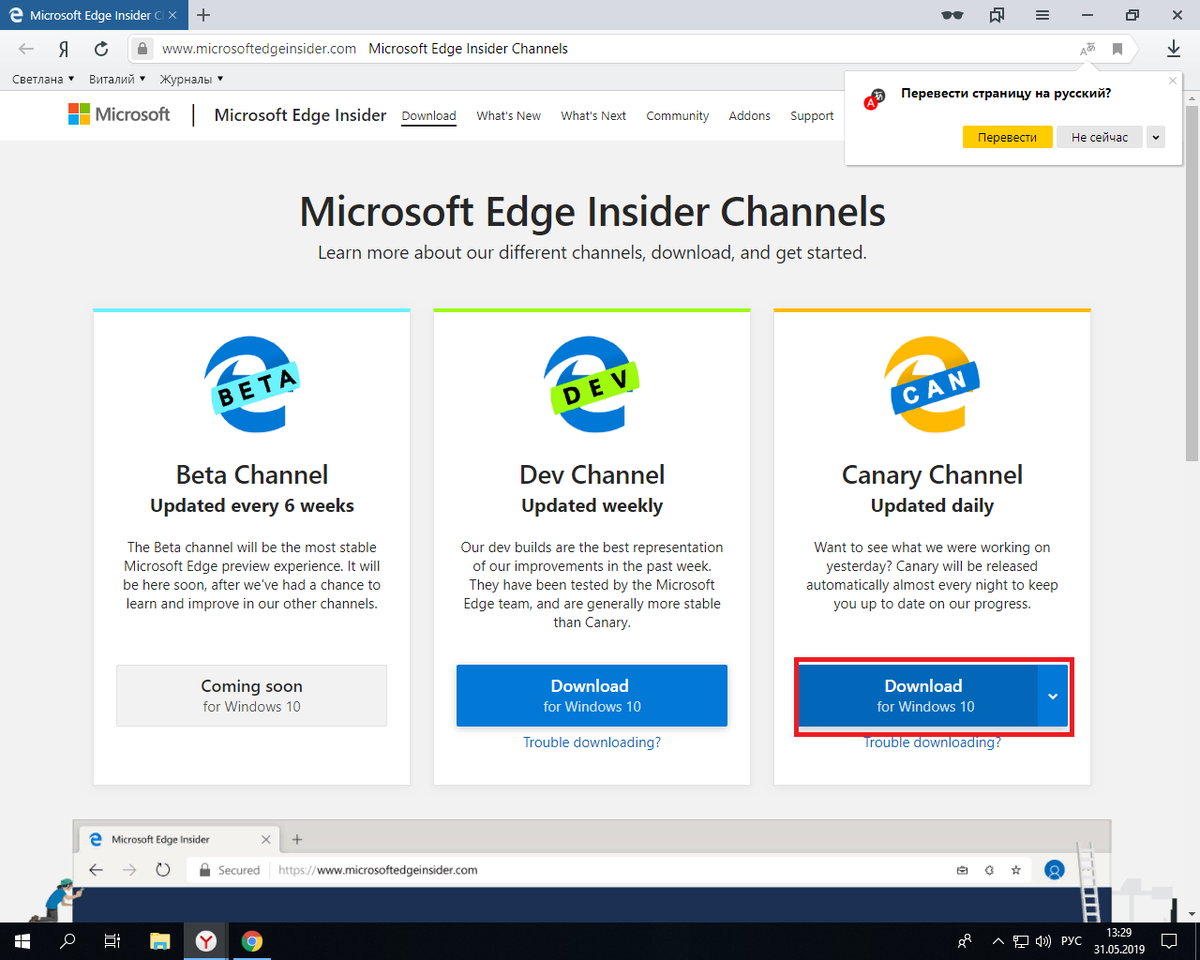Download Dev Channel for Windows 10

[x=592, y=696]
